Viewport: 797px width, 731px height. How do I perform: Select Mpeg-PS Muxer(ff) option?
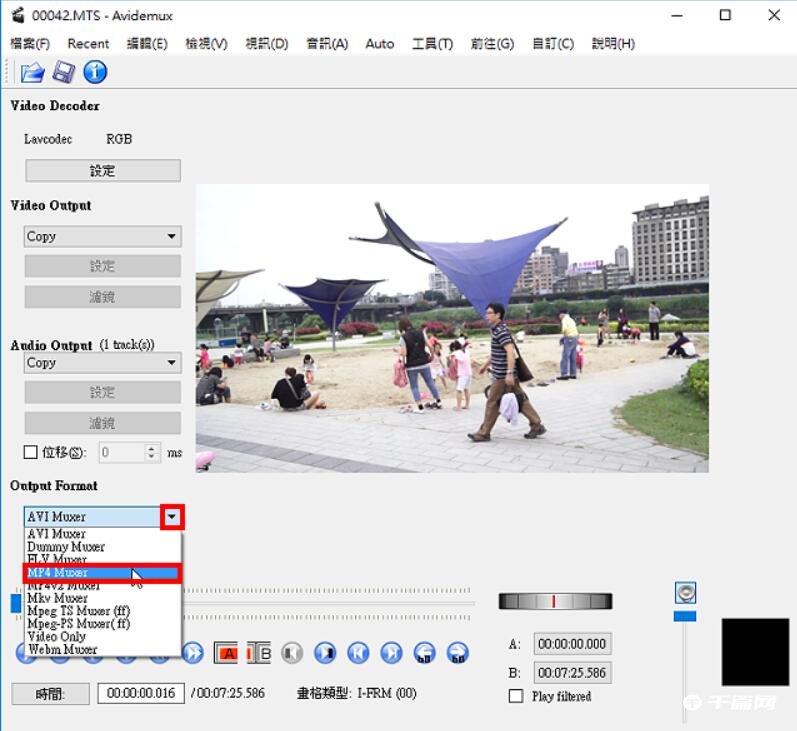[x=102, y=624]
